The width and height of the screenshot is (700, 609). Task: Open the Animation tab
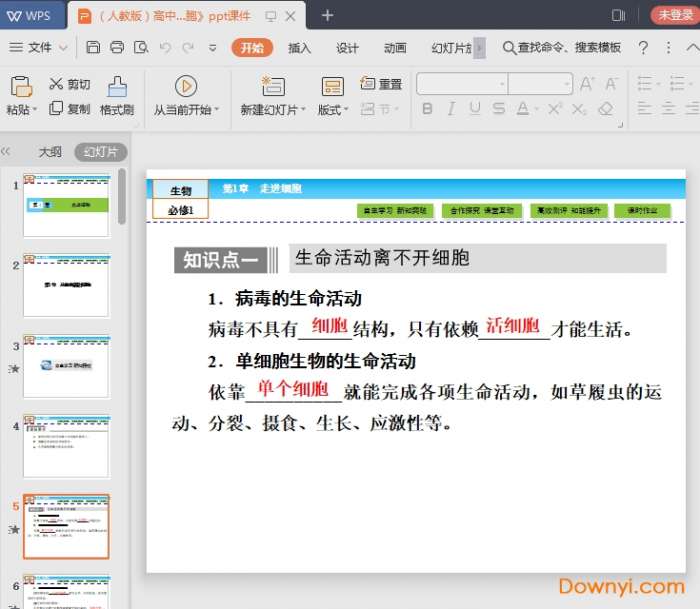pos(395,48)
